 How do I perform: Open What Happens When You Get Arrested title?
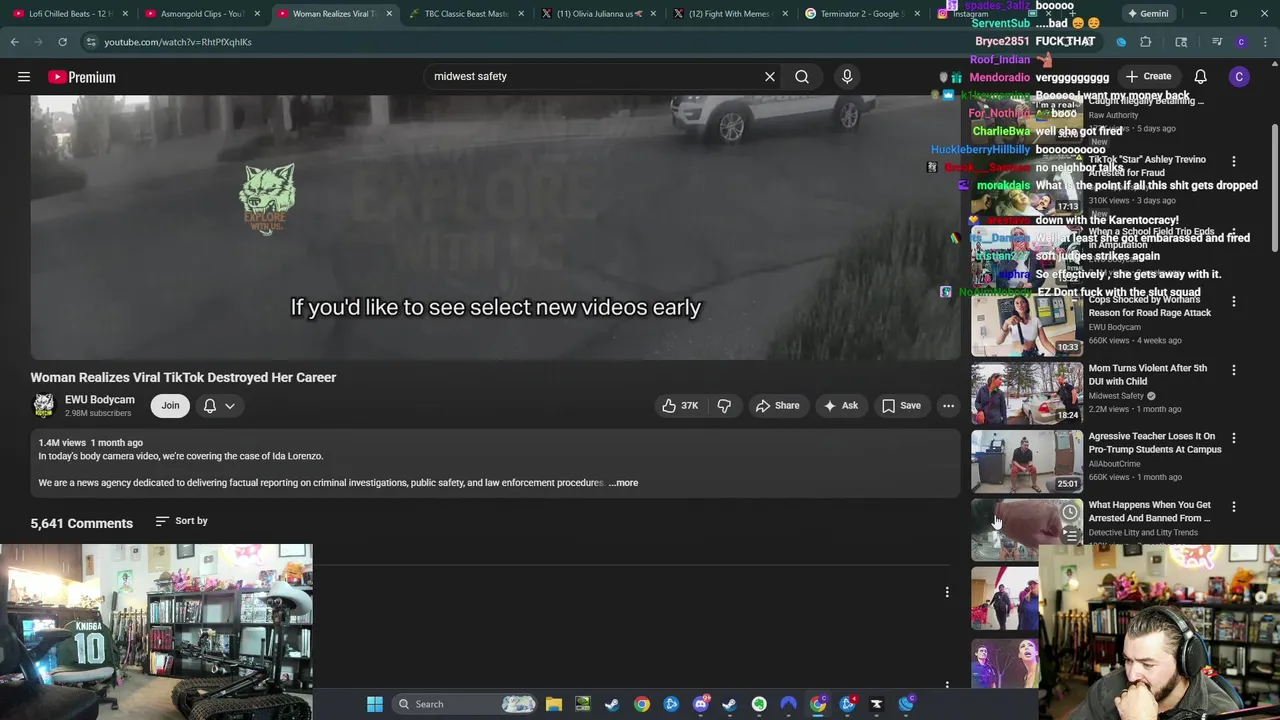(x=1149, y=511)
